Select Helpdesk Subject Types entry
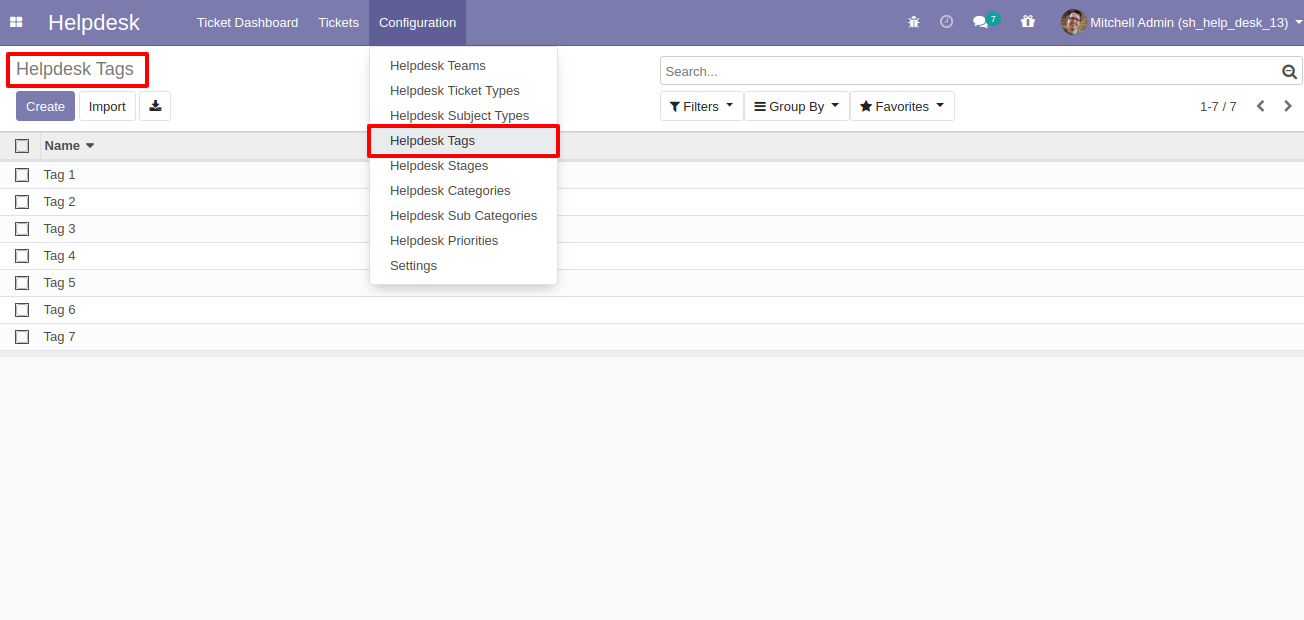The width and height of the screenshot is (1304, 620). (463, 116)
